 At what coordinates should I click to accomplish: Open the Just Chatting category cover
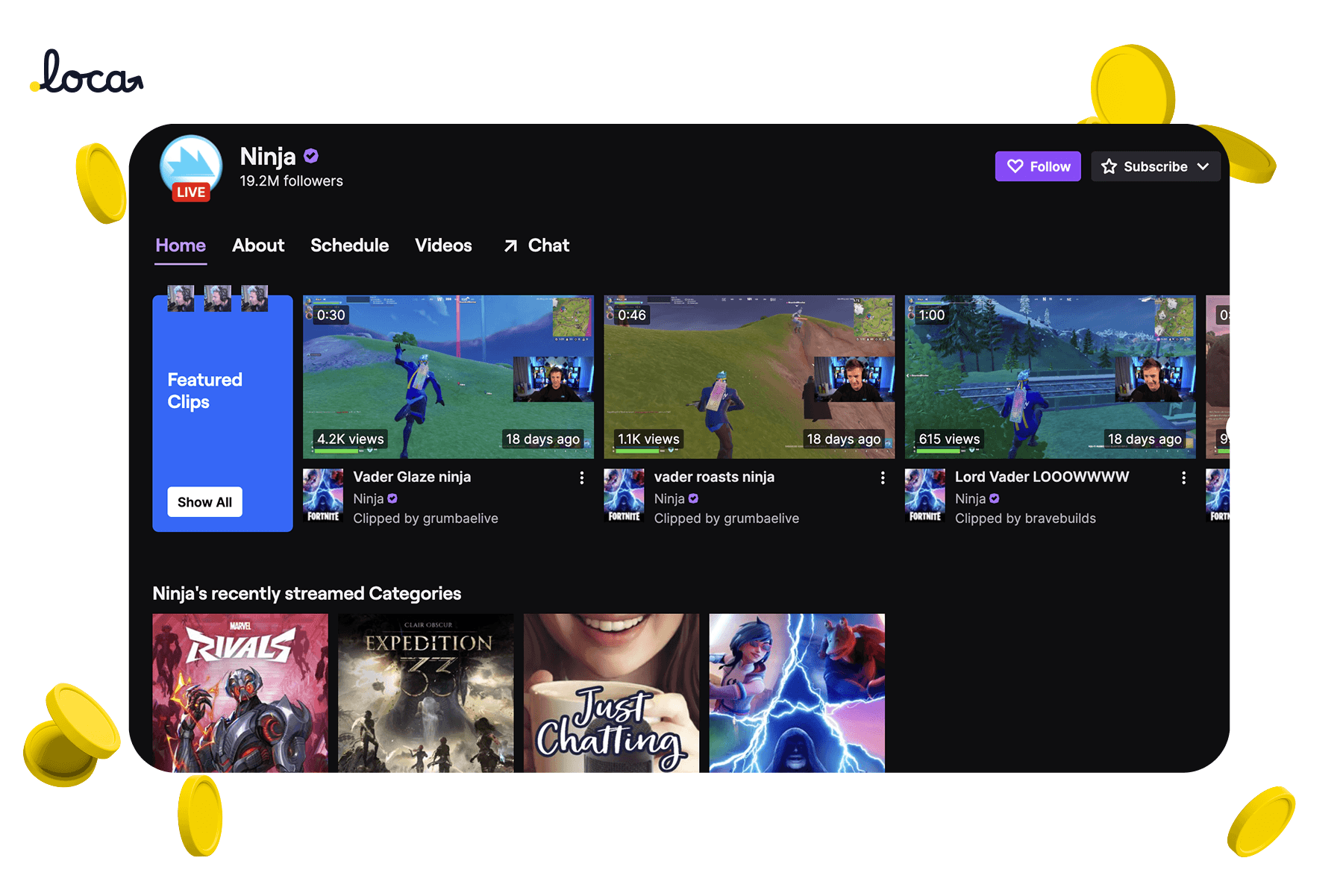(612, 693)
